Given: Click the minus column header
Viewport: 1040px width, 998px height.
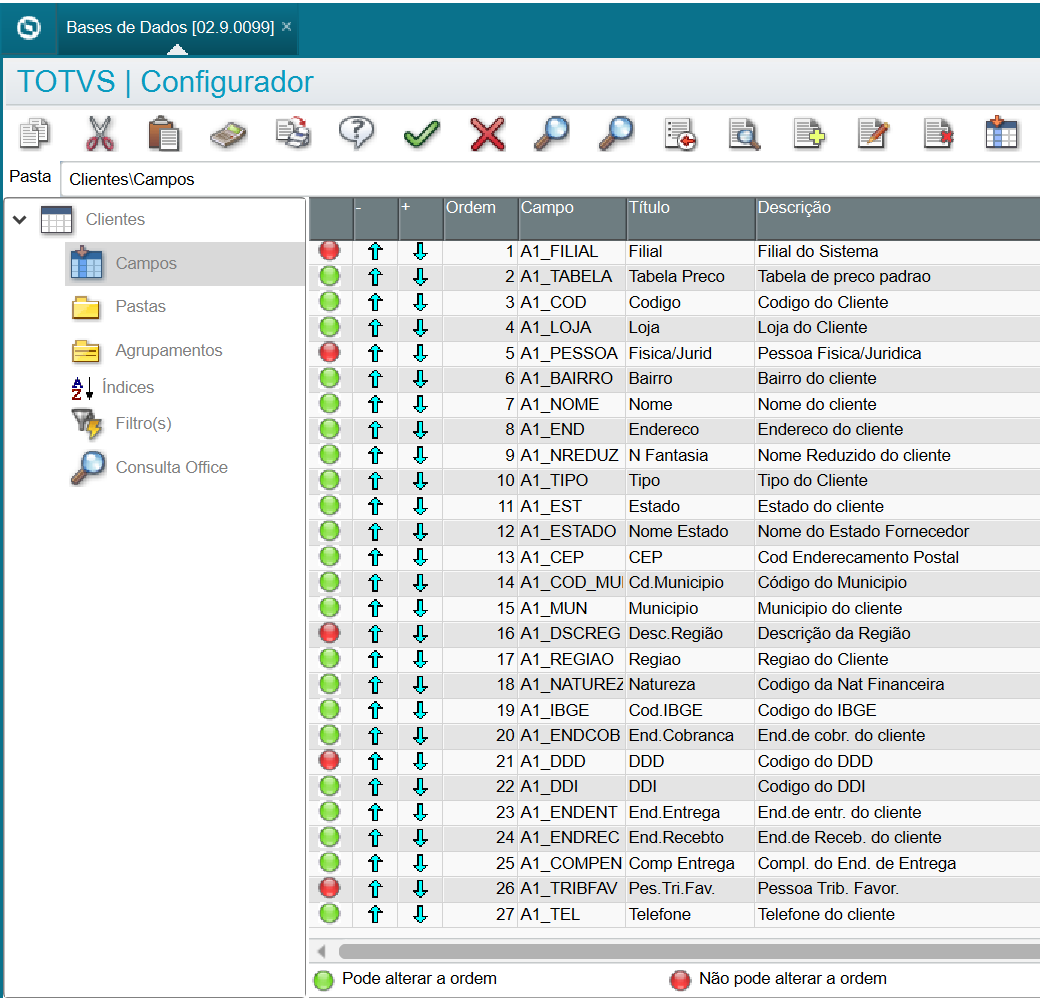Looking at the screenshot, I should (376, 218).
